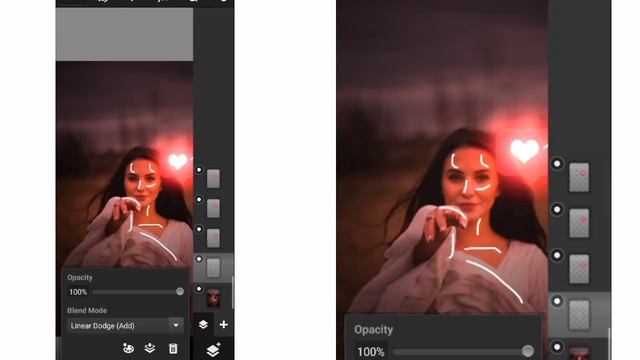The height and width of the screenshot is (360, 640).
Task: Hide second layer from top in smaller screenshot
Action: pyautogui.click(x=199, y=200)
